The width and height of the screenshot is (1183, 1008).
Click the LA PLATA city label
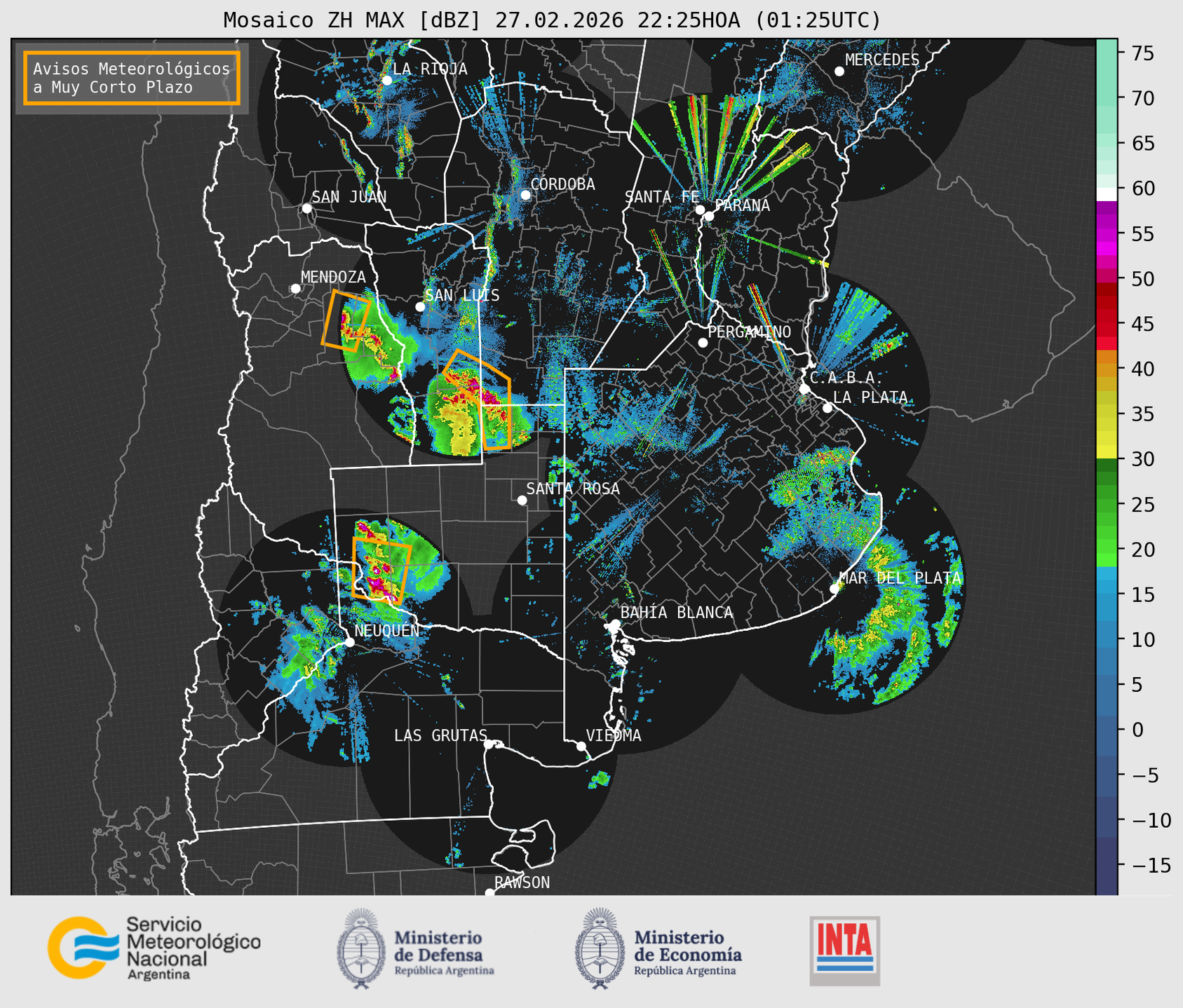pos(870,397)
